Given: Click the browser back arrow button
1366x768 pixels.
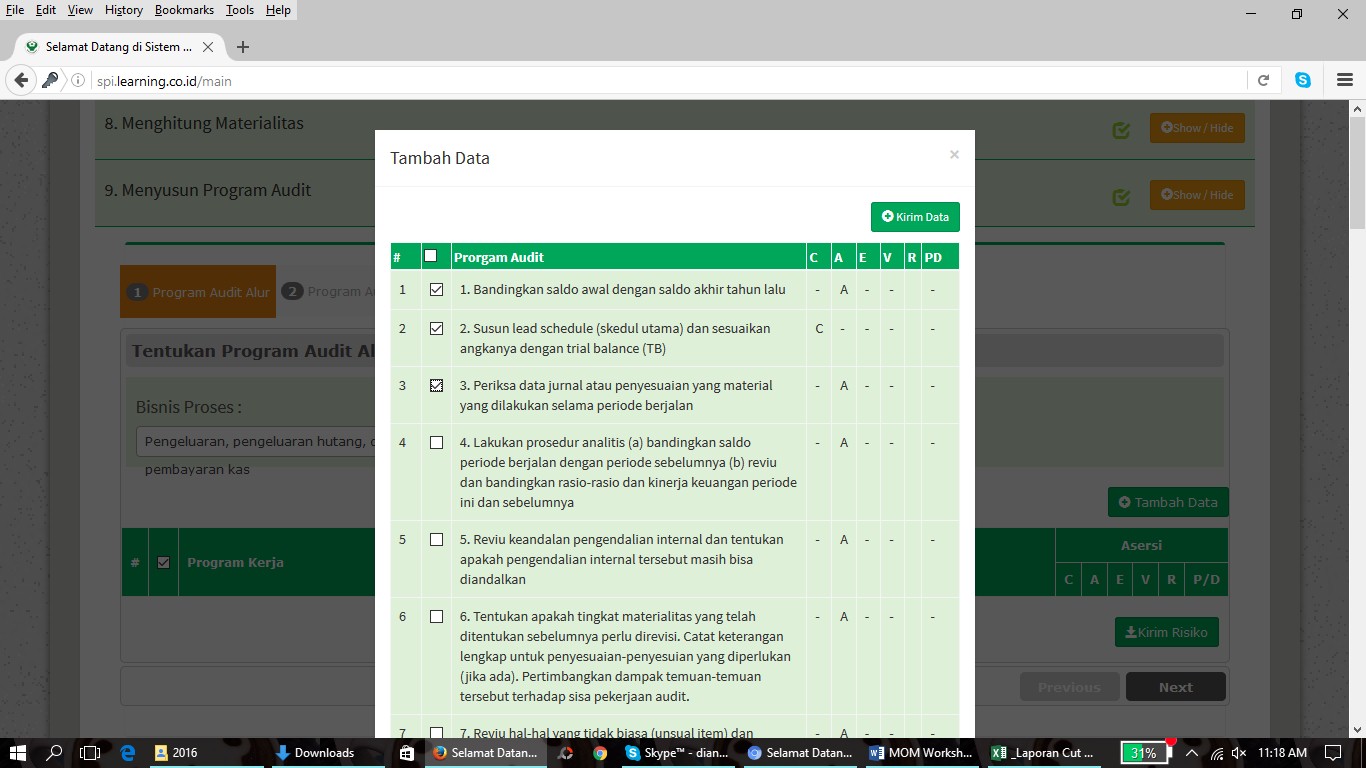Looking at the screenshot, I should coord(21,80).
